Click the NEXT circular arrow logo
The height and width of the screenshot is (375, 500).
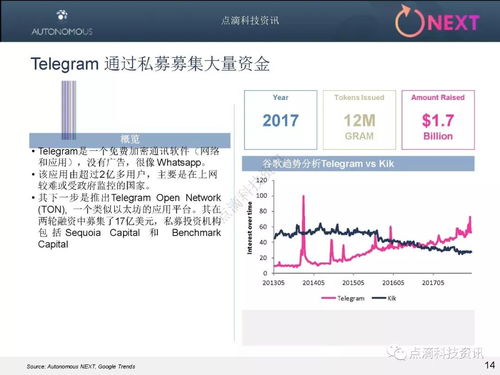(410, 21)
